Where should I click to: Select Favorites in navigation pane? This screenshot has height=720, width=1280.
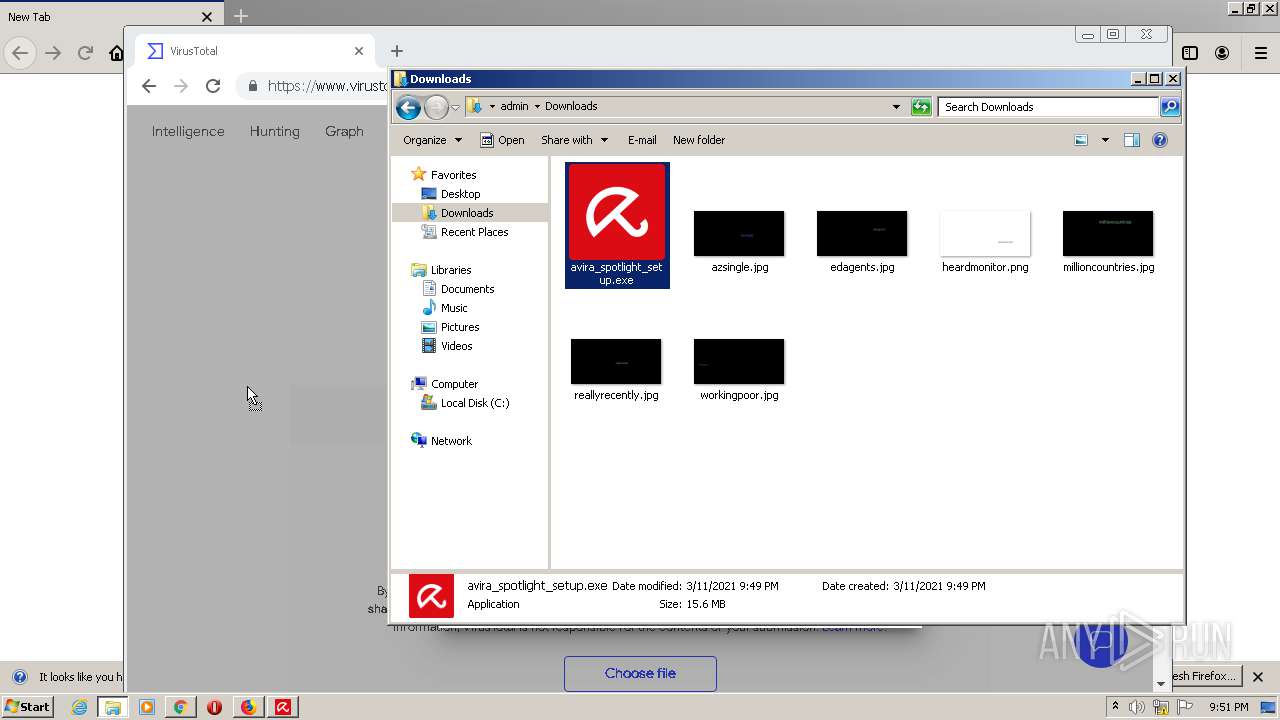click(453, 175)
